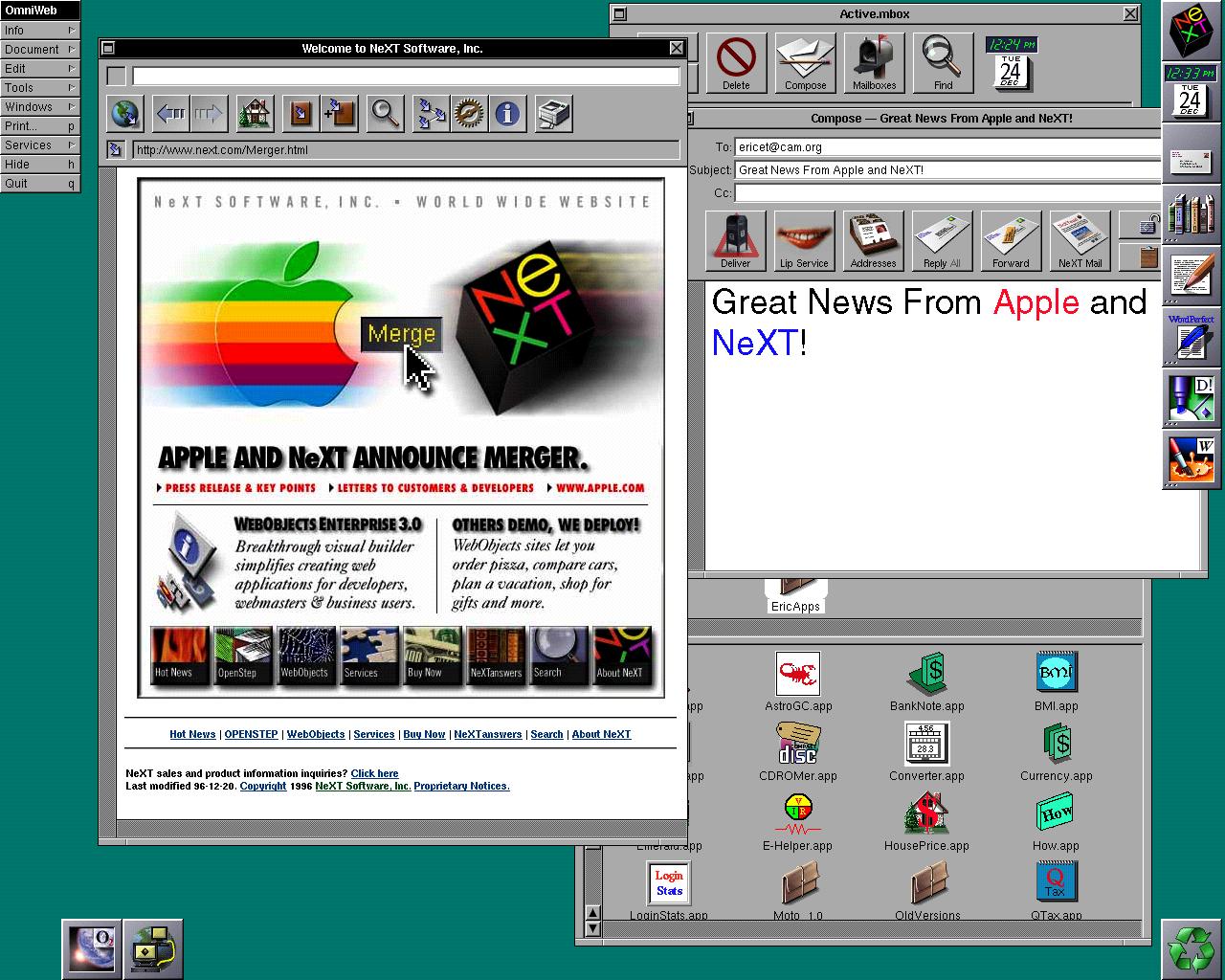
Task: Open the underlined NeXTanswers text link
Action: (x=487, y=734)
